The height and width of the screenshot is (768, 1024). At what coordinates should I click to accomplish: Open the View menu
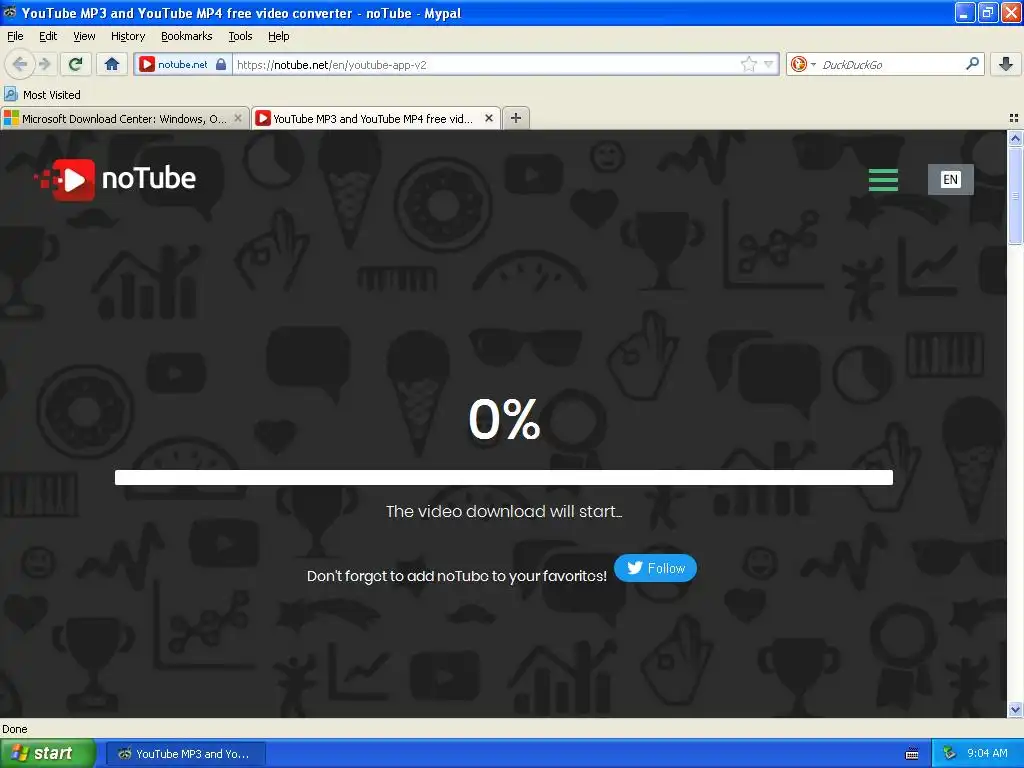pyautogui.click(x=84, y=36)
